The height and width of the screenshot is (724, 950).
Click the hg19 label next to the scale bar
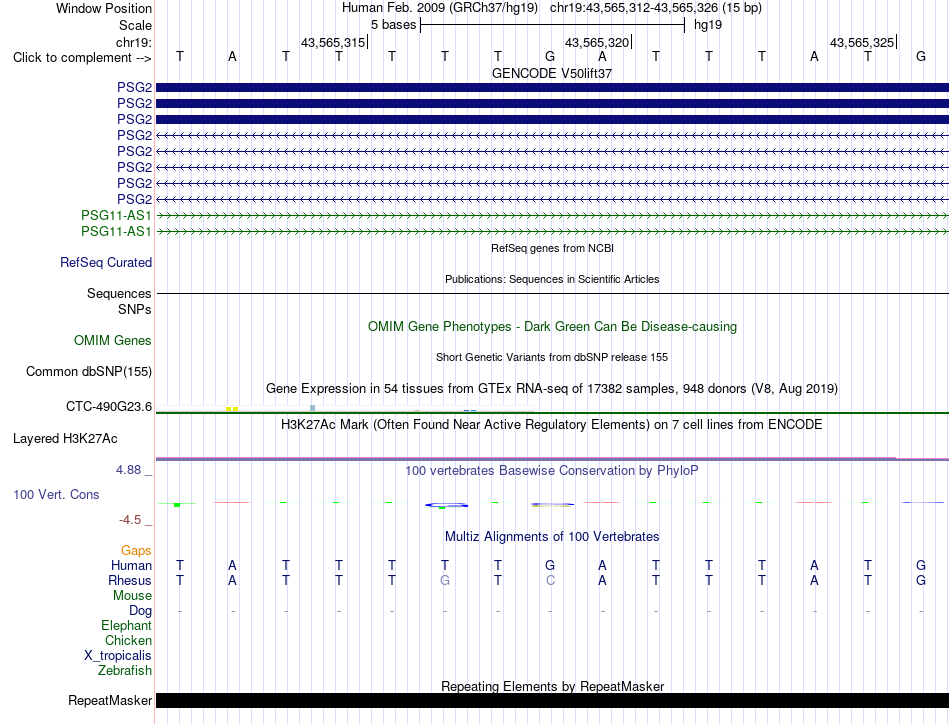(708, 25)
